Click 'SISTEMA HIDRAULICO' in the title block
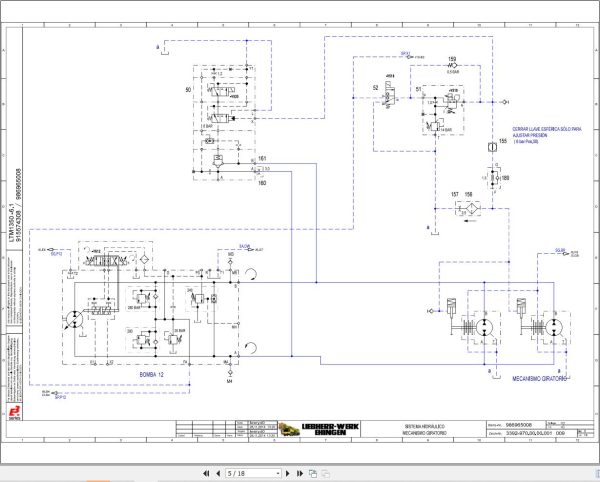 click(x=425, y=426)
